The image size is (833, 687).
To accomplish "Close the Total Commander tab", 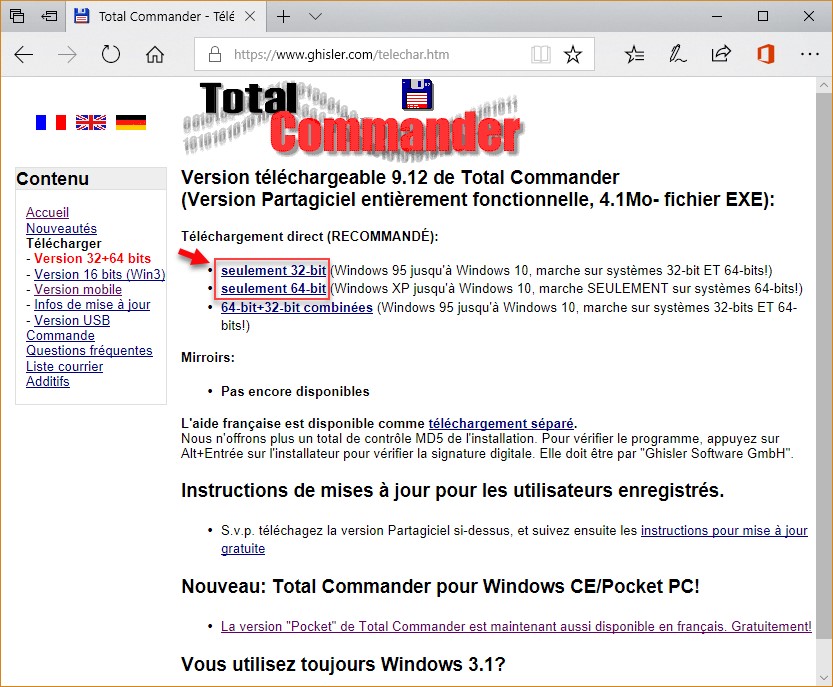I will 250,16.
